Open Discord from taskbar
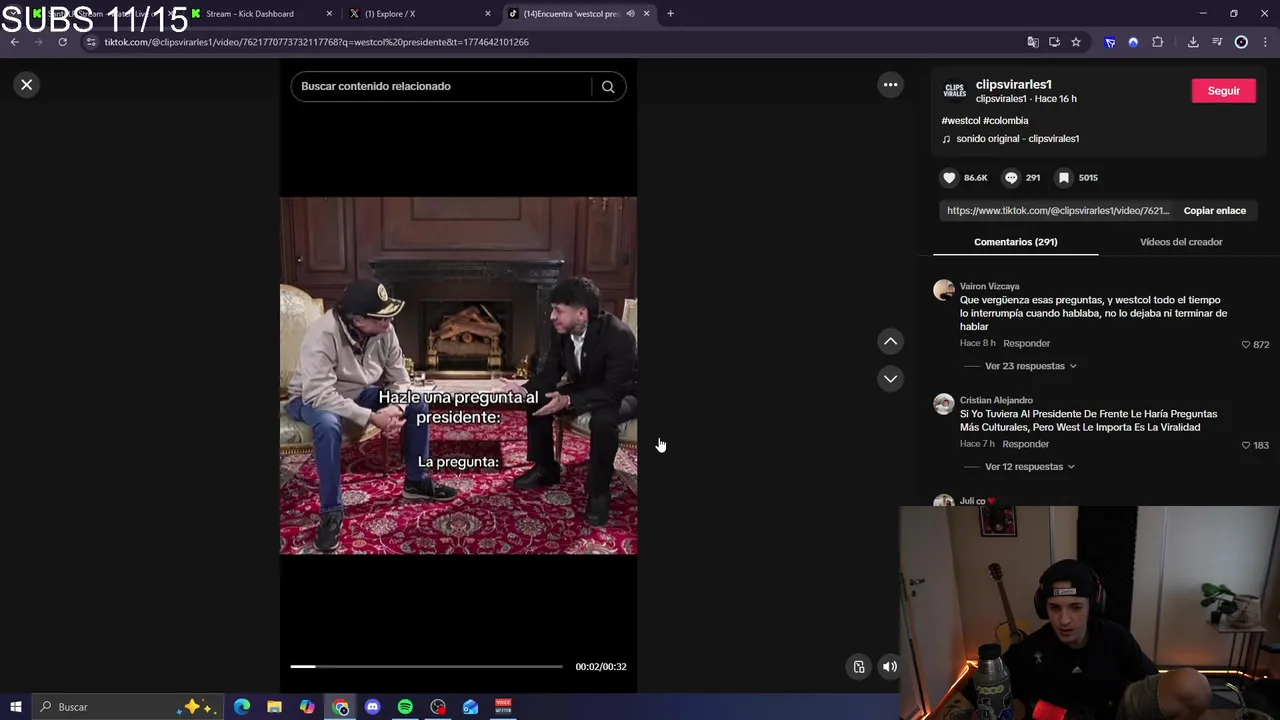The image size is (1280, 720). click(x=372, y=707)
